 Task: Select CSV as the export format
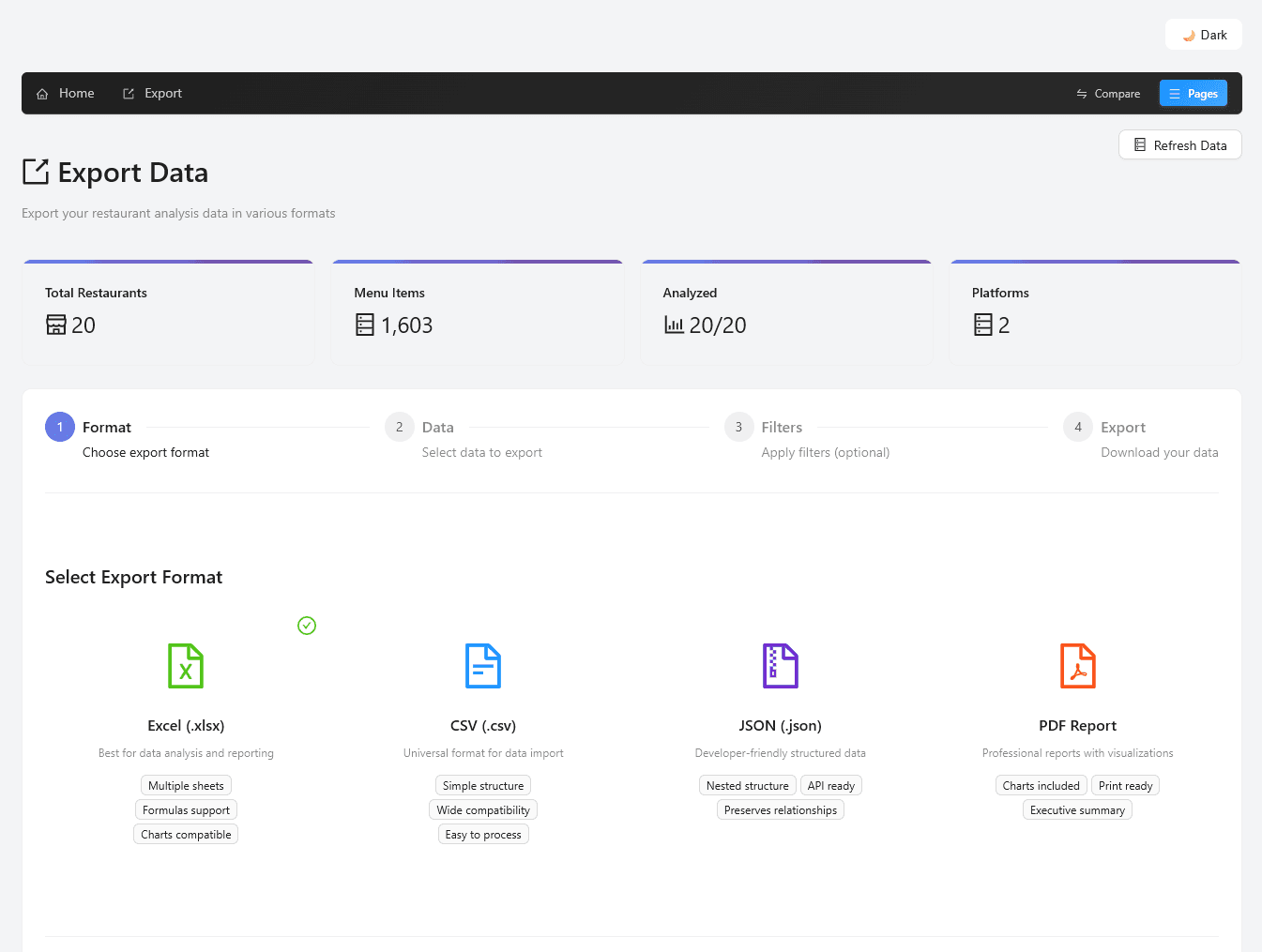pyautogui.click(x=482, y=725)
